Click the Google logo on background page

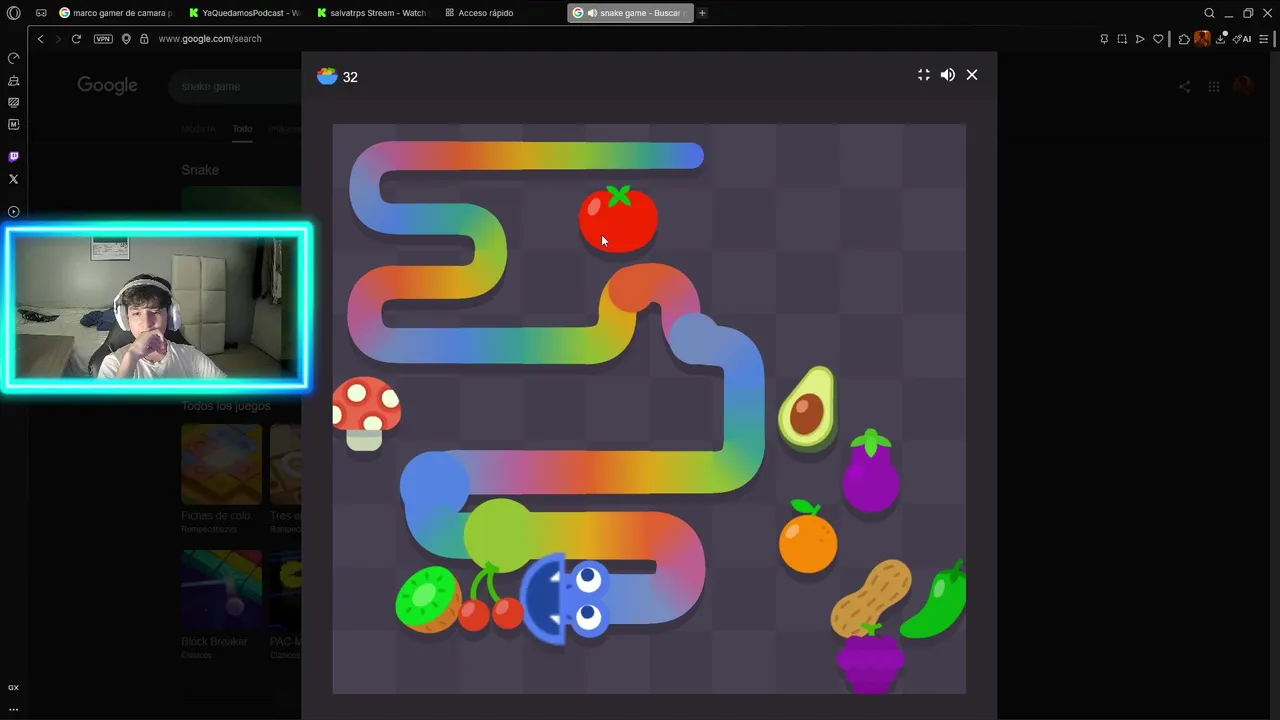107,86
